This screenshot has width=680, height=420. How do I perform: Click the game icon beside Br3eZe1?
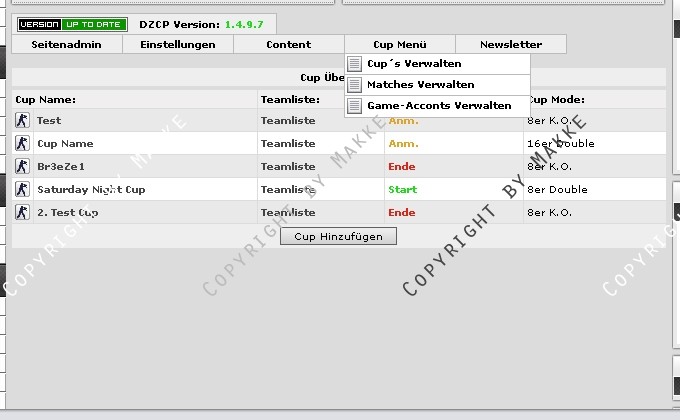click(x=22, y=167)
